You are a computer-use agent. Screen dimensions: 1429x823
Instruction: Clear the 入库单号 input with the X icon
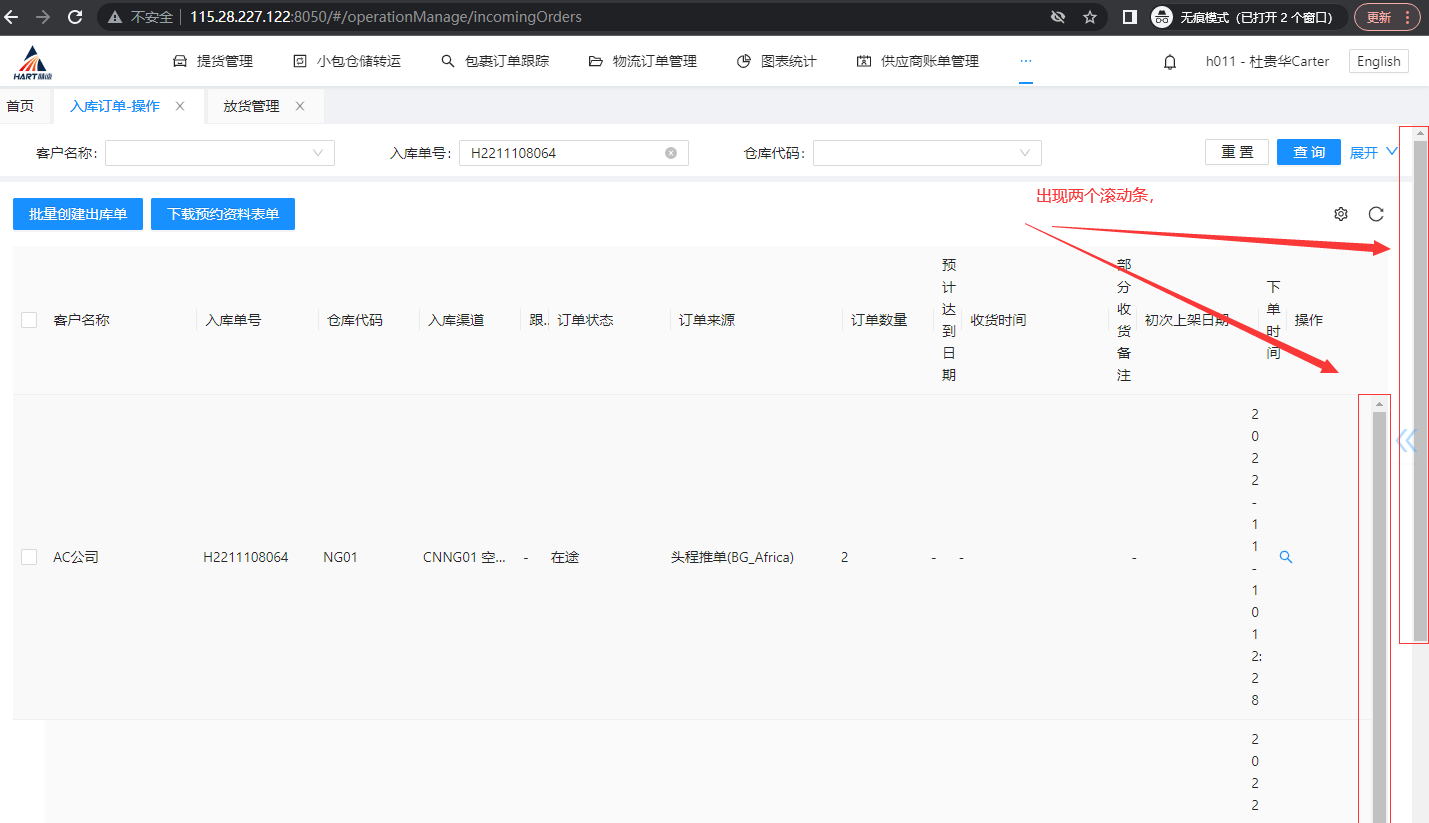[x=671, y=153]
